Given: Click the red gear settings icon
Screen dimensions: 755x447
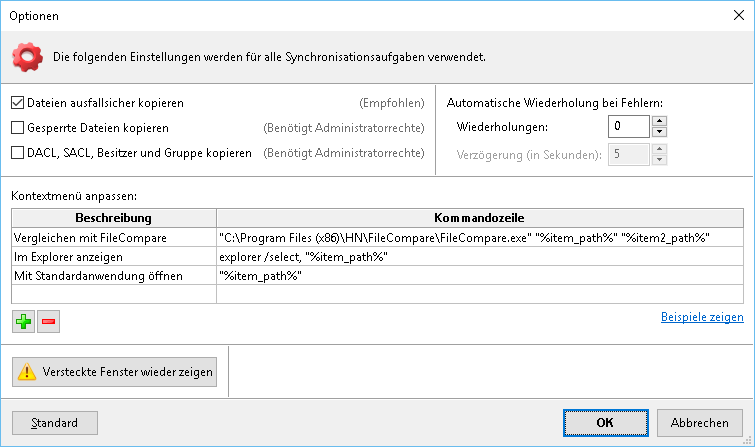Looking at the screenshot, I should [27, 57].
